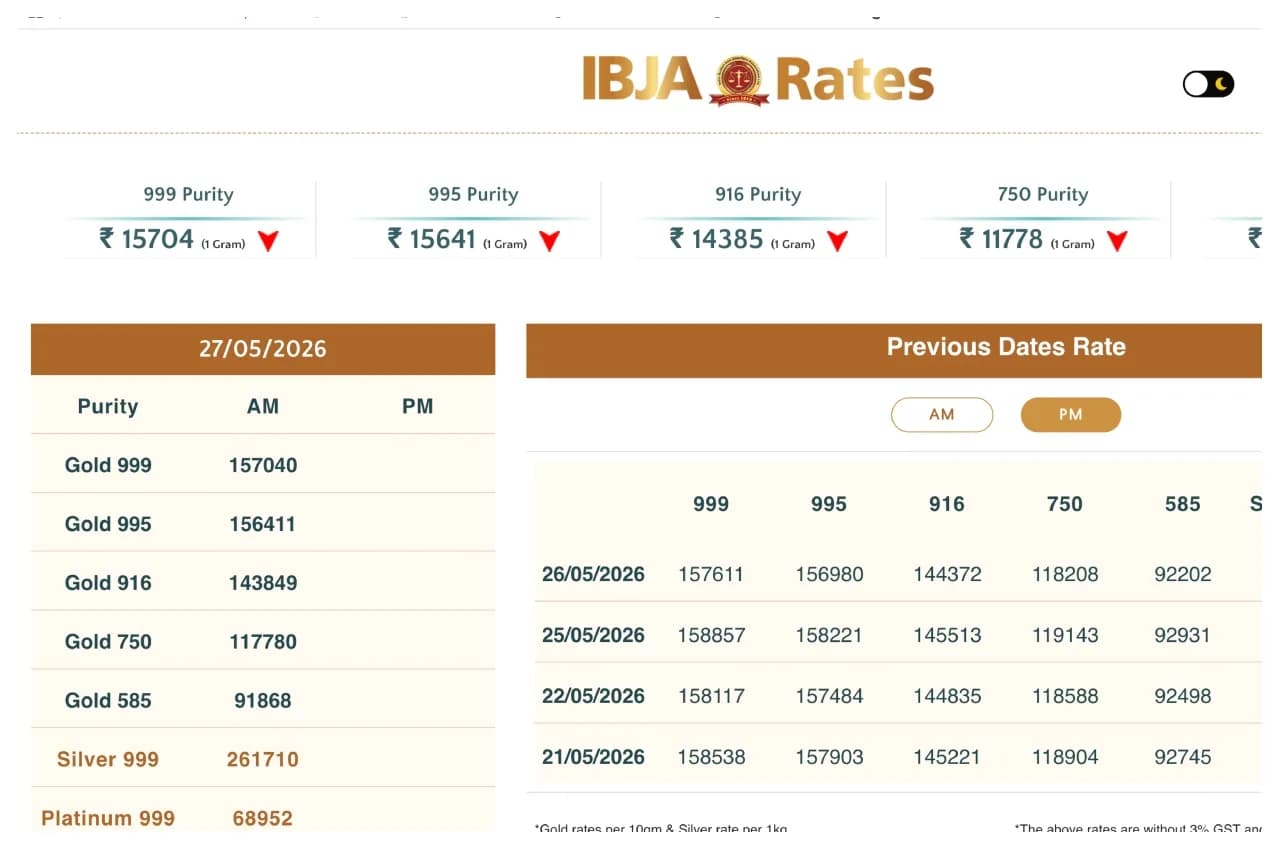Click the Previous Dates Rate heading
The width and height of the screenshot is (1280, 850).
[x=1006, y=347]
